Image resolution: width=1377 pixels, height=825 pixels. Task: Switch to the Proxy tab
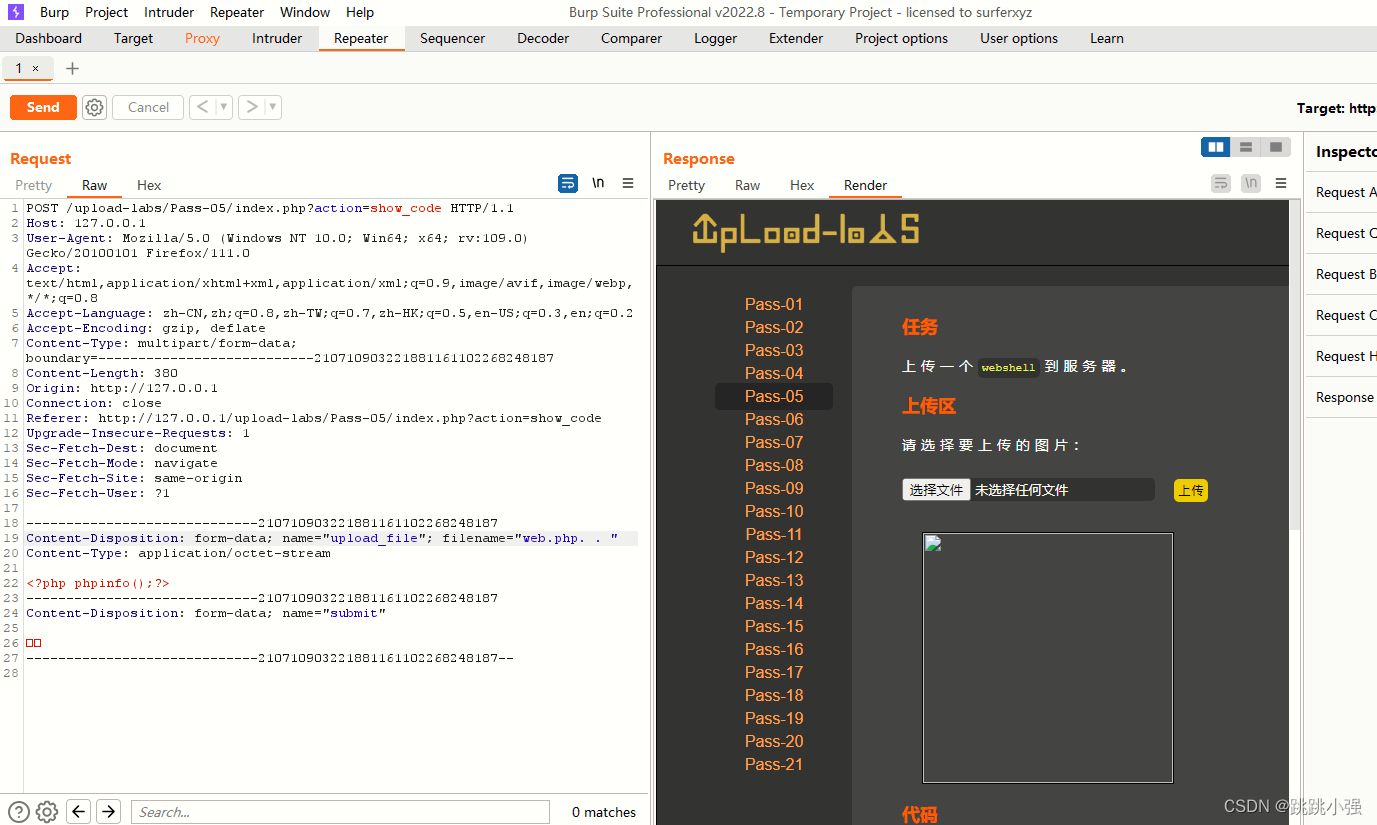pos(202,38)
